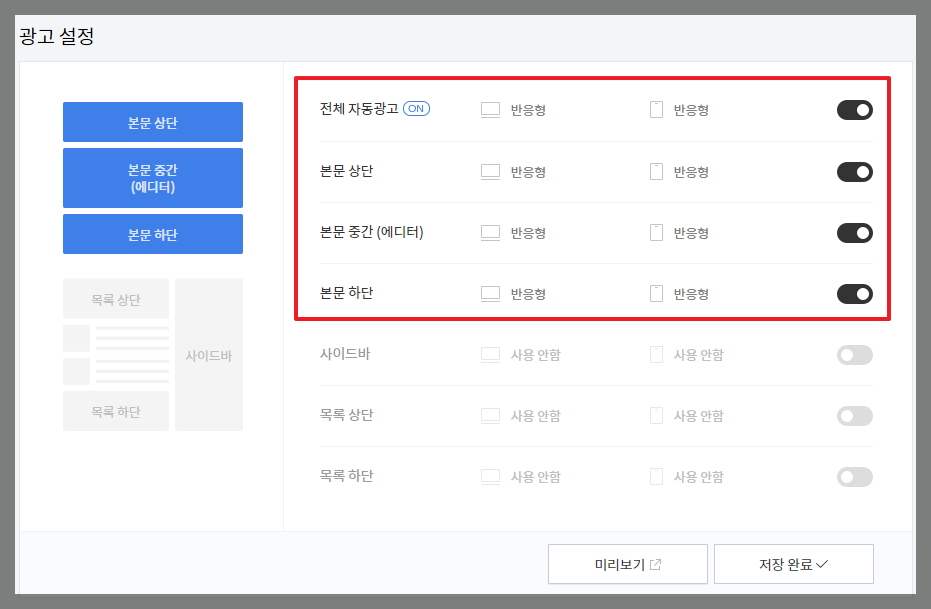Click mobile 사용 안함 text in 목록 하단 row

coord(698,477)
